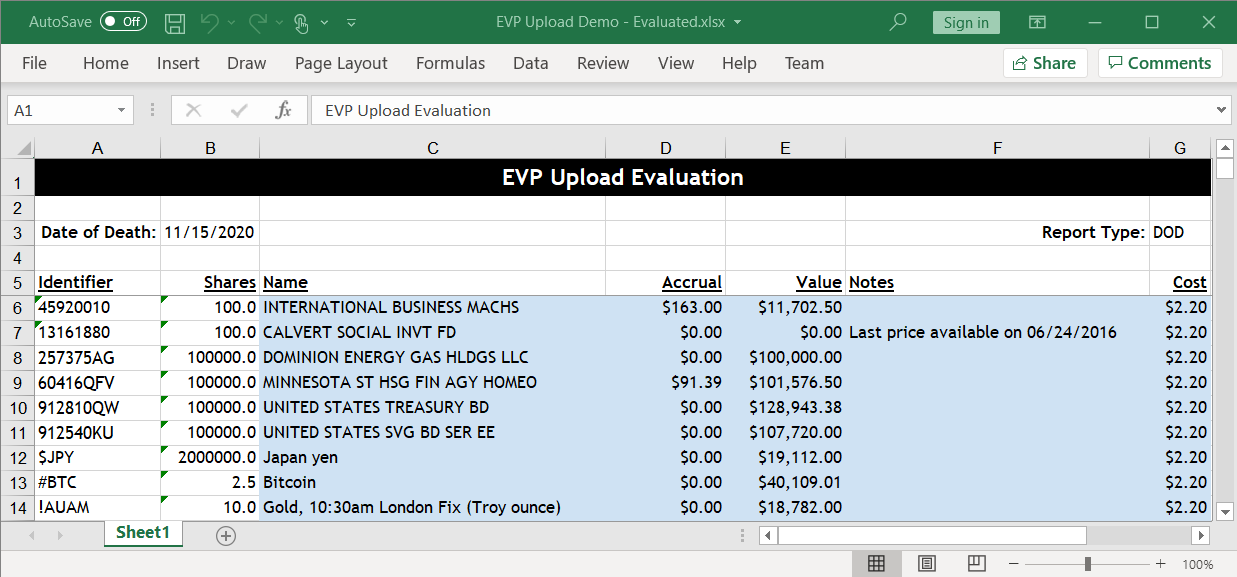Open the search magnifier icon
The height and width of the screenshot is (577, 1237).
pyautogui.click(x=898, y=22)
